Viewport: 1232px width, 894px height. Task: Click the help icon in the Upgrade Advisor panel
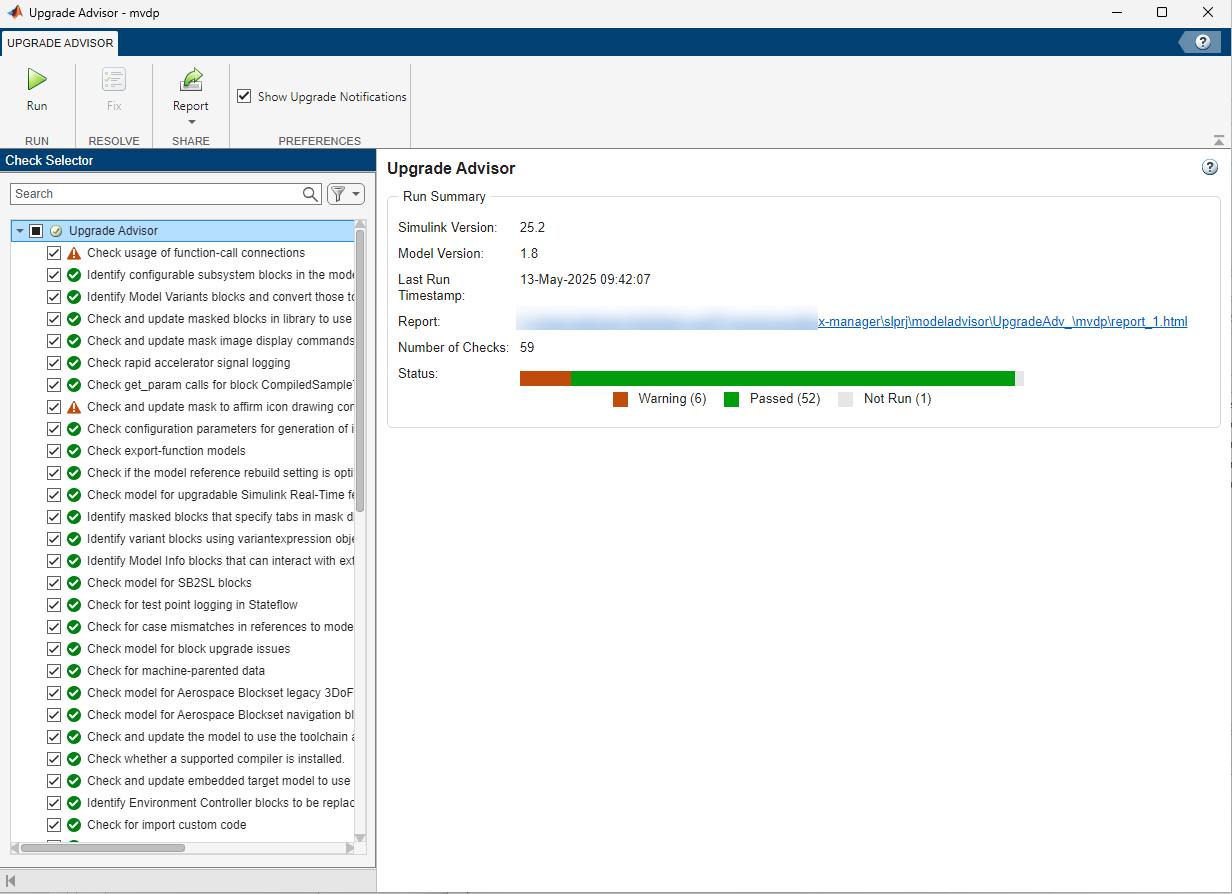click(1211, 166)
